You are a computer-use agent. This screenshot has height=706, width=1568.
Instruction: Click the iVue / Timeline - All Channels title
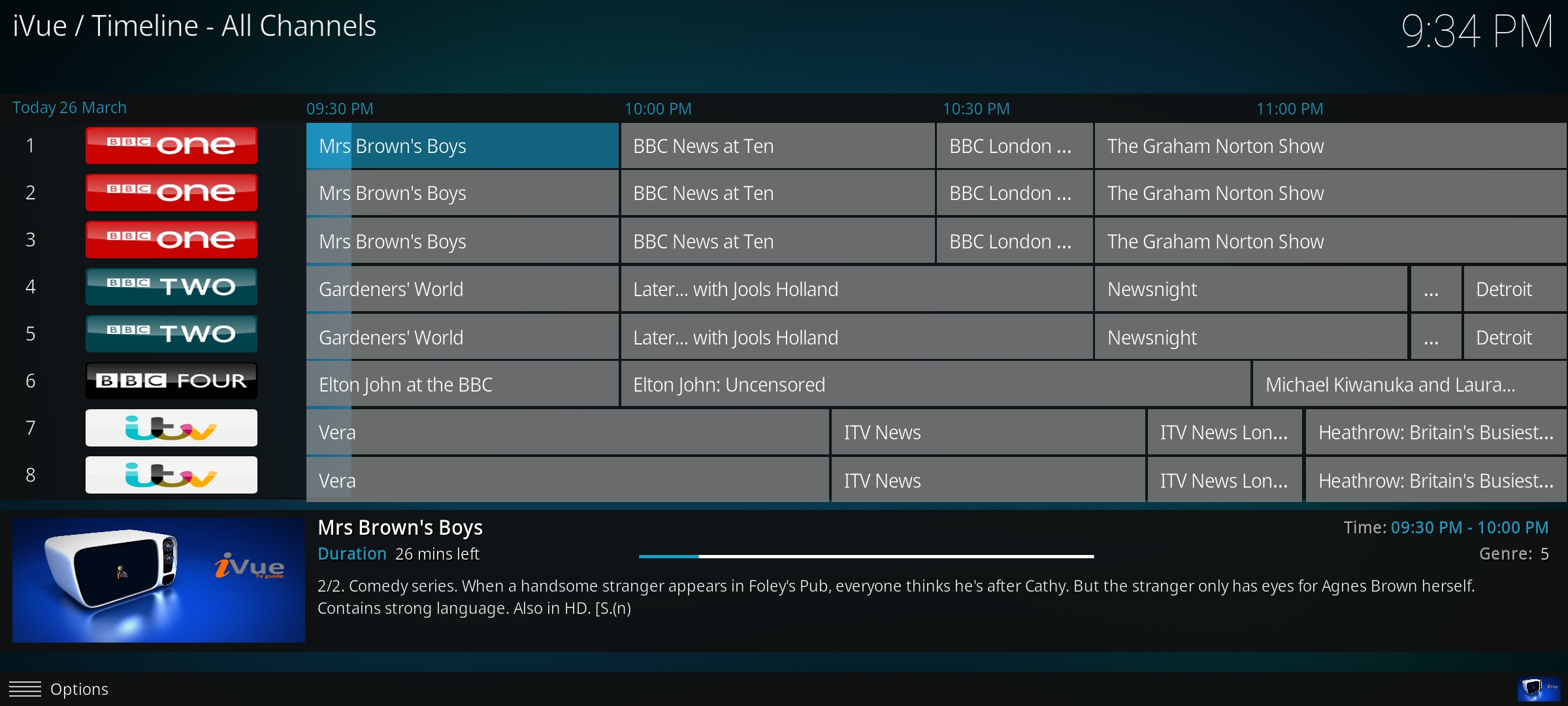(x=195, y=26)
